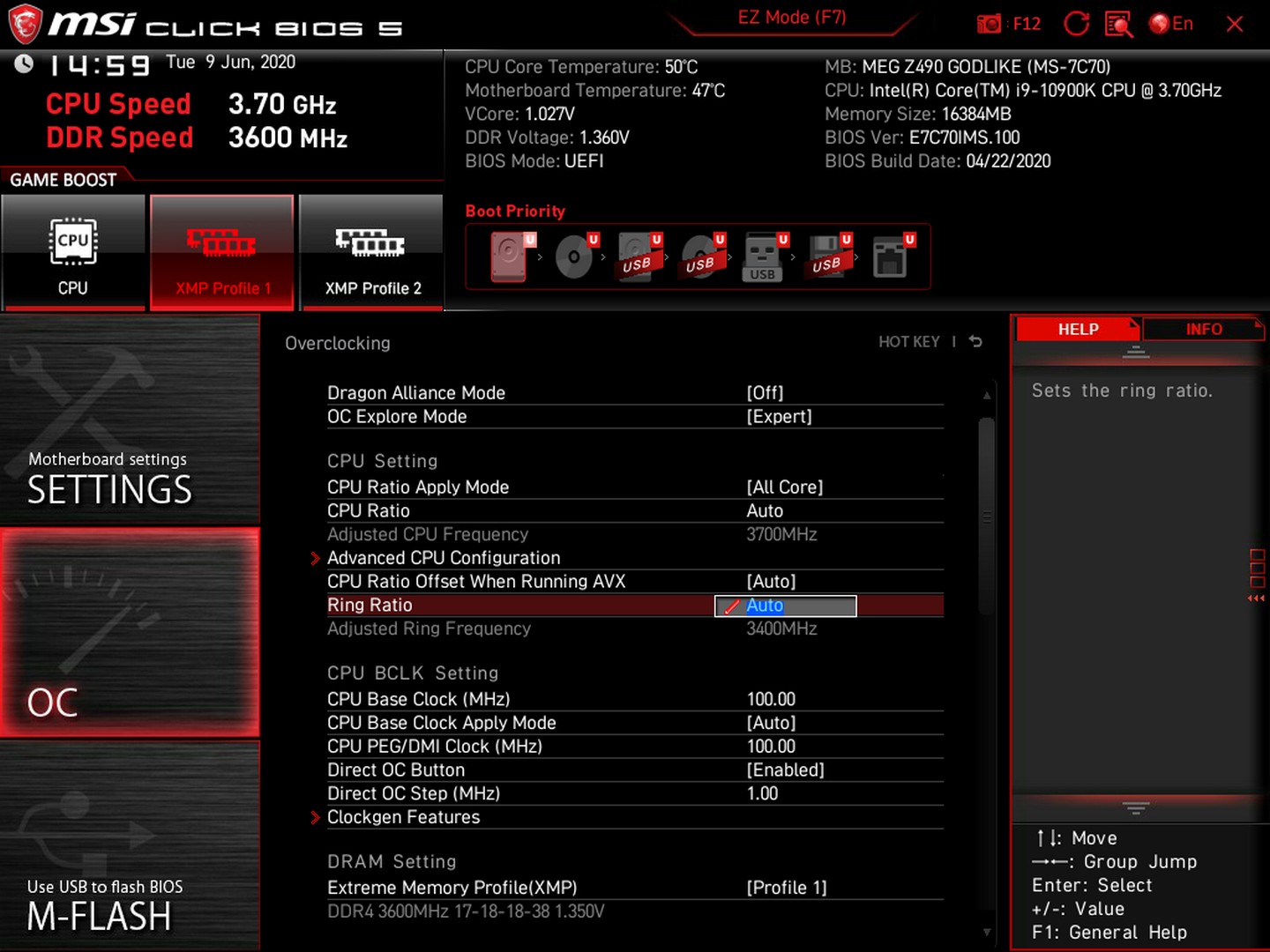
Task: Click the DDR4 3600MHz 17-18-18-38 1.350V line
Action: click(x=466, y=911)
